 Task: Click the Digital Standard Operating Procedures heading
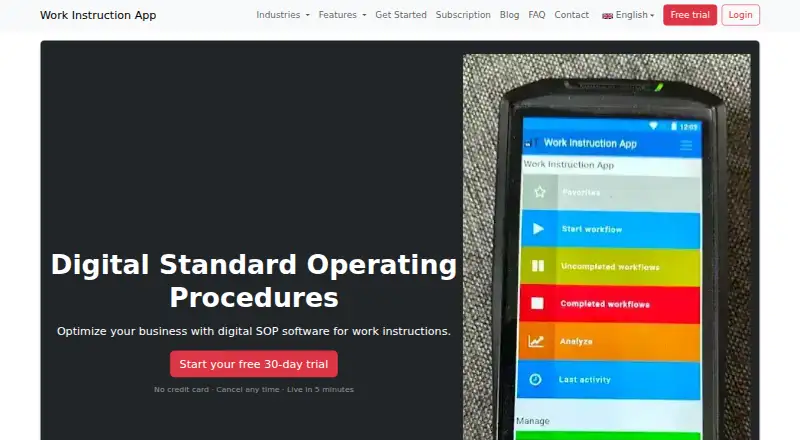(254, 281)
